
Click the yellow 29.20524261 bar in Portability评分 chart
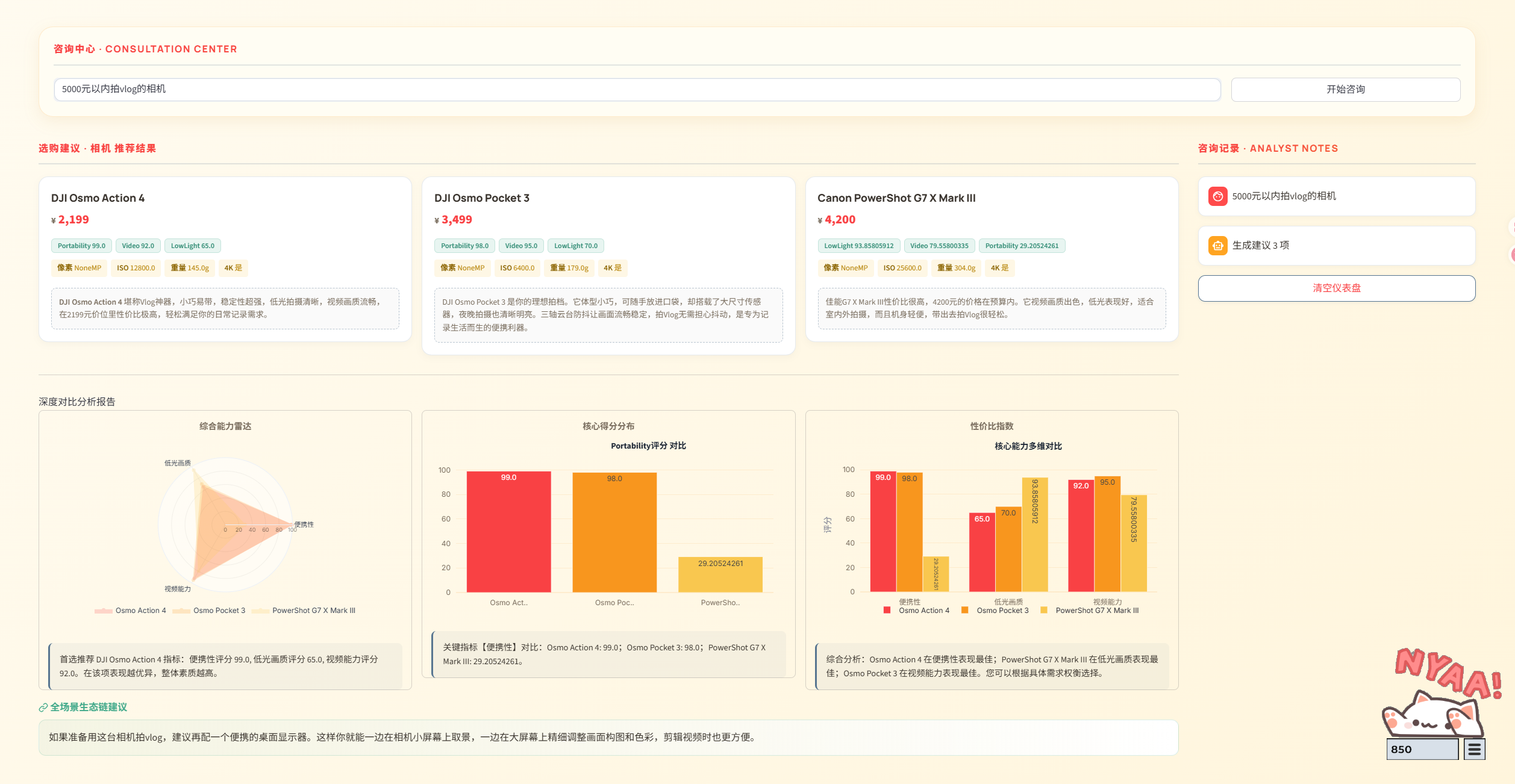pyautogui.click(x=720, y=574)
